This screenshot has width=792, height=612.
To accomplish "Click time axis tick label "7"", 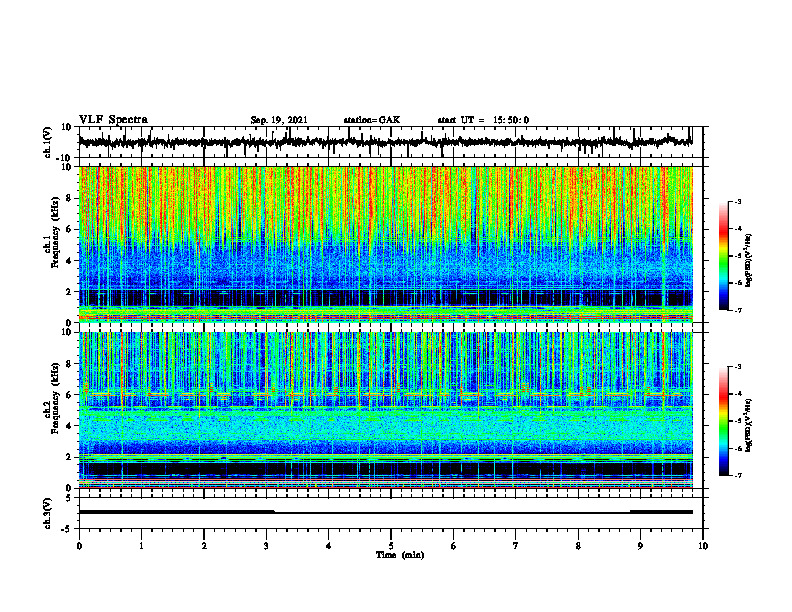I will click(x=516, y=546).
